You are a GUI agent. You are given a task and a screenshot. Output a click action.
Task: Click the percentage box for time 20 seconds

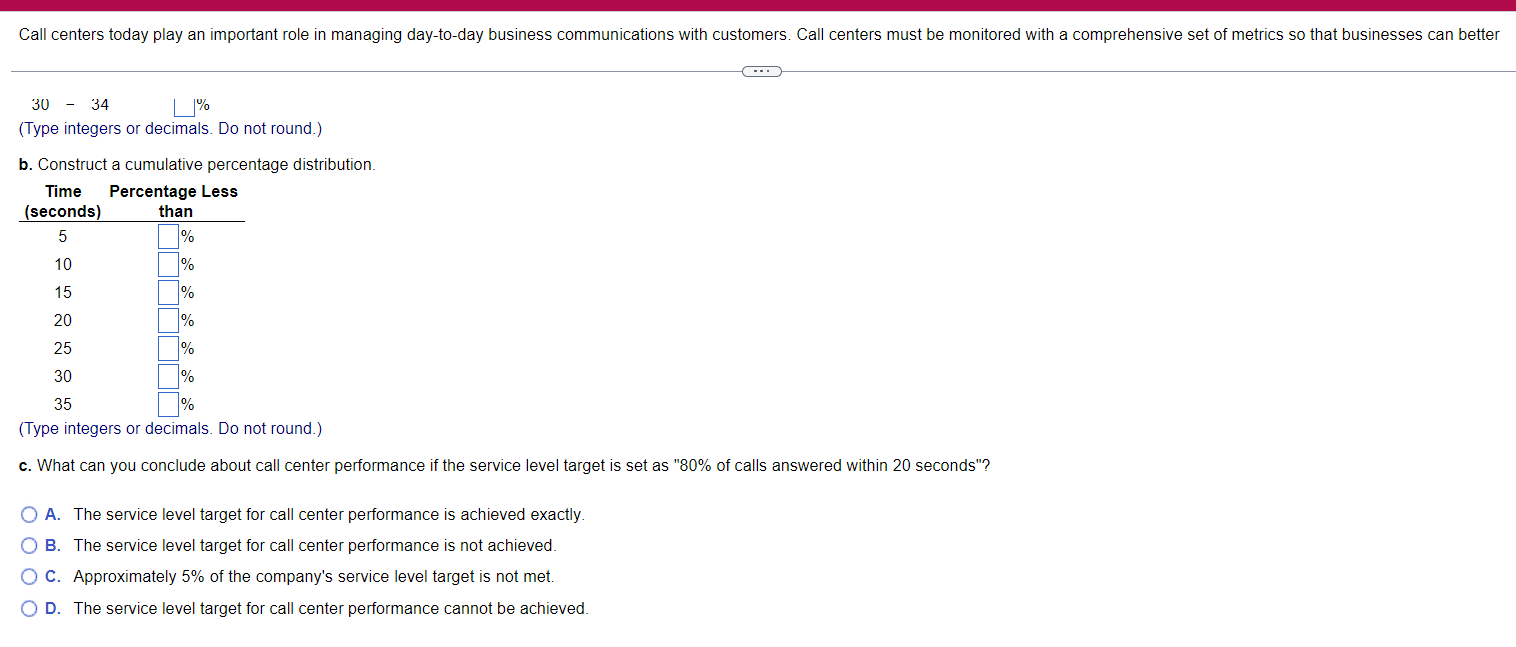point(166,320)
